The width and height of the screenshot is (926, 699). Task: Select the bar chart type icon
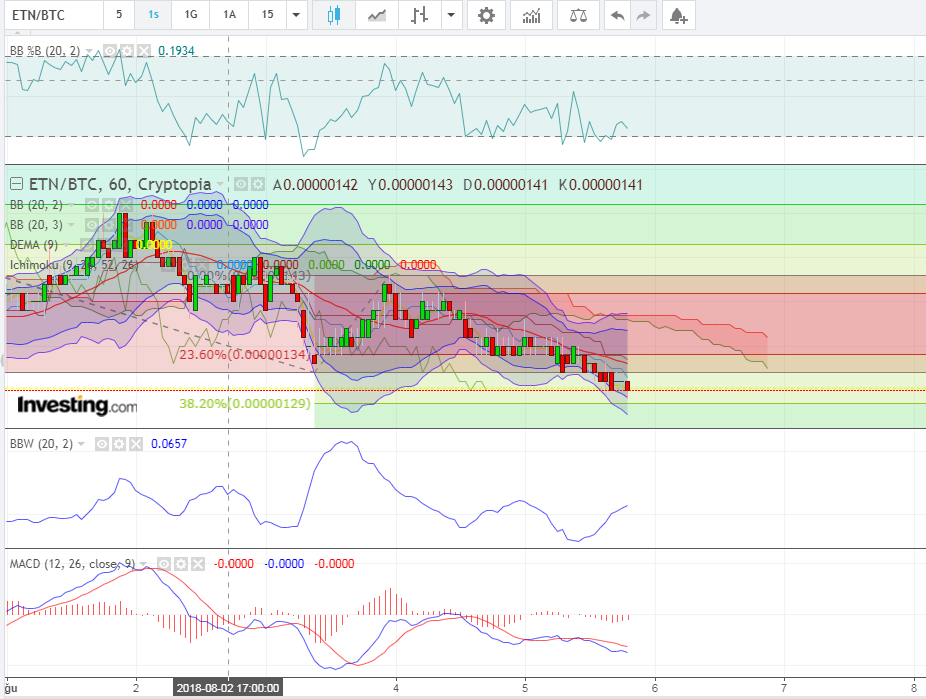point(419,15)
